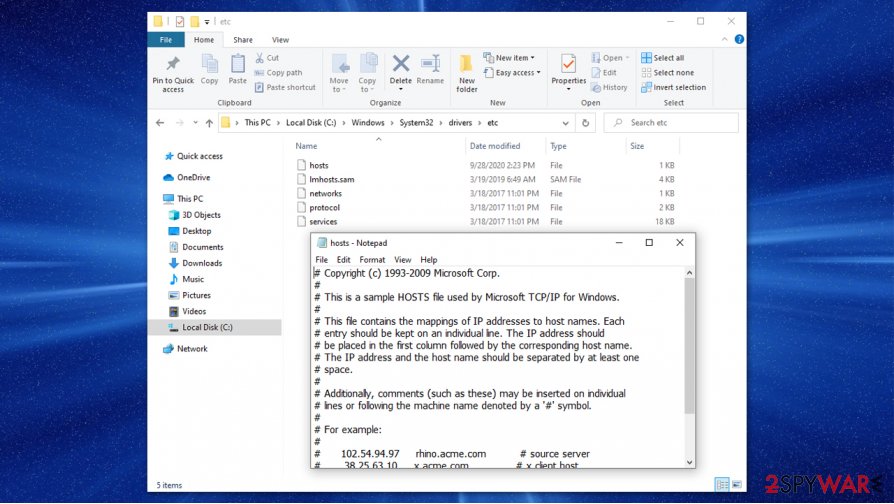Click in Search etc field
Screen dimensions: 894x504
[x=671, y=123]
